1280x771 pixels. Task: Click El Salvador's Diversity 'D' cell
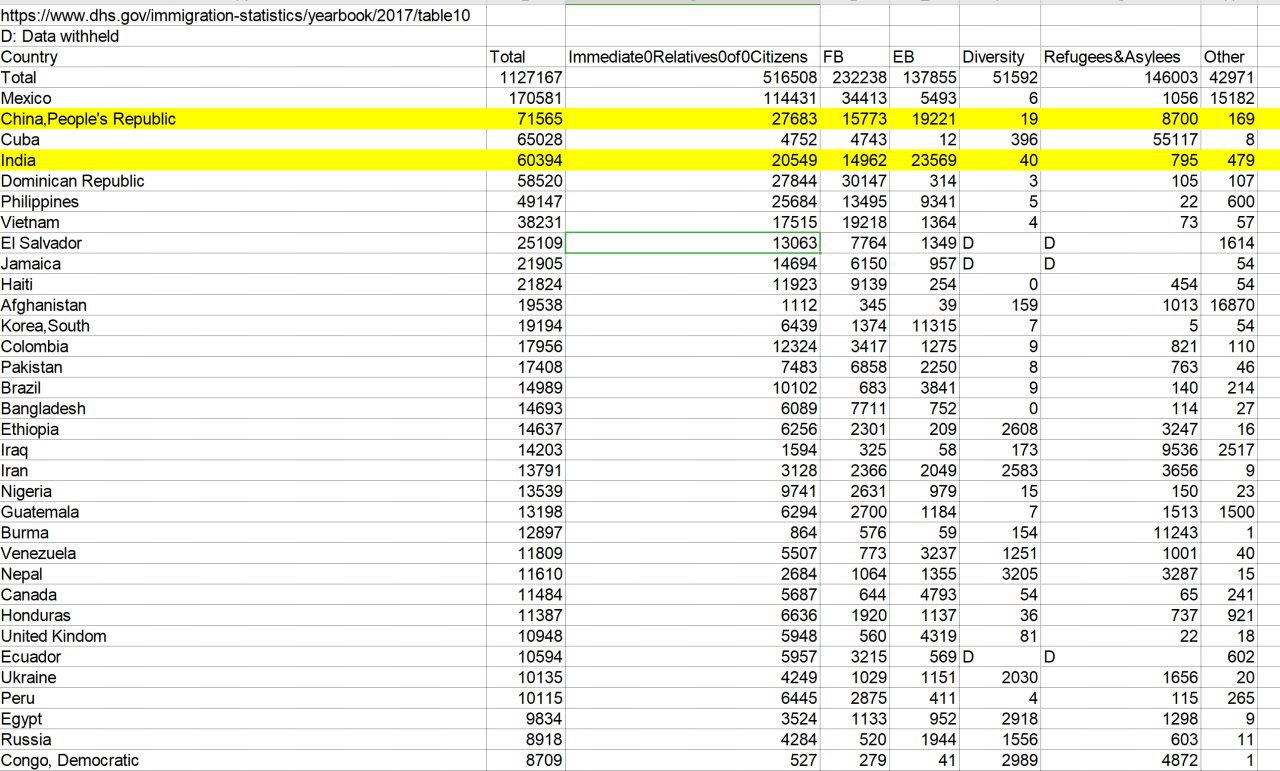(1000, 243)
